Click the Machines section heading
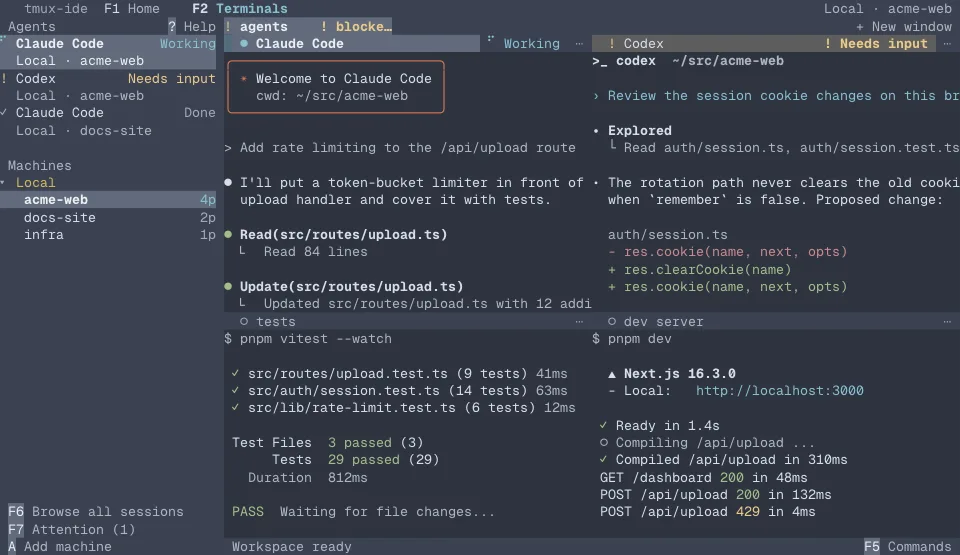This screenshot has height=555, width=960. (x=39, y=165)
